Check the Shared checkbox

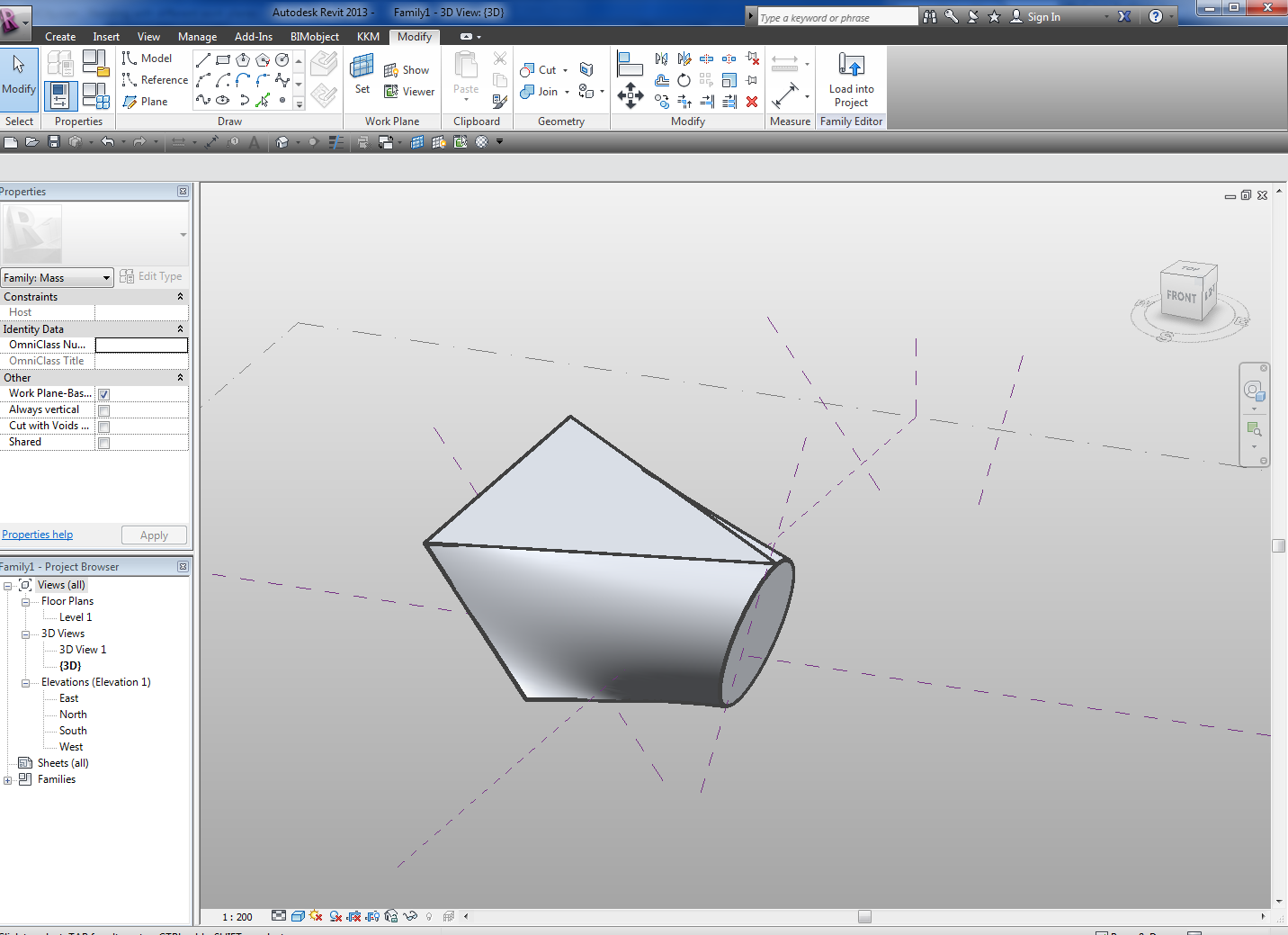104,443
